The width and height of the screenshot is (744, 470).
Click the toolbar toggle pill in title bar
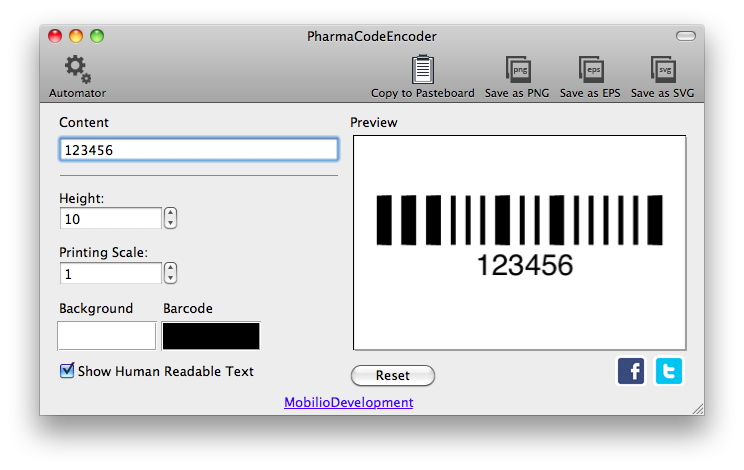coord(686,36)
